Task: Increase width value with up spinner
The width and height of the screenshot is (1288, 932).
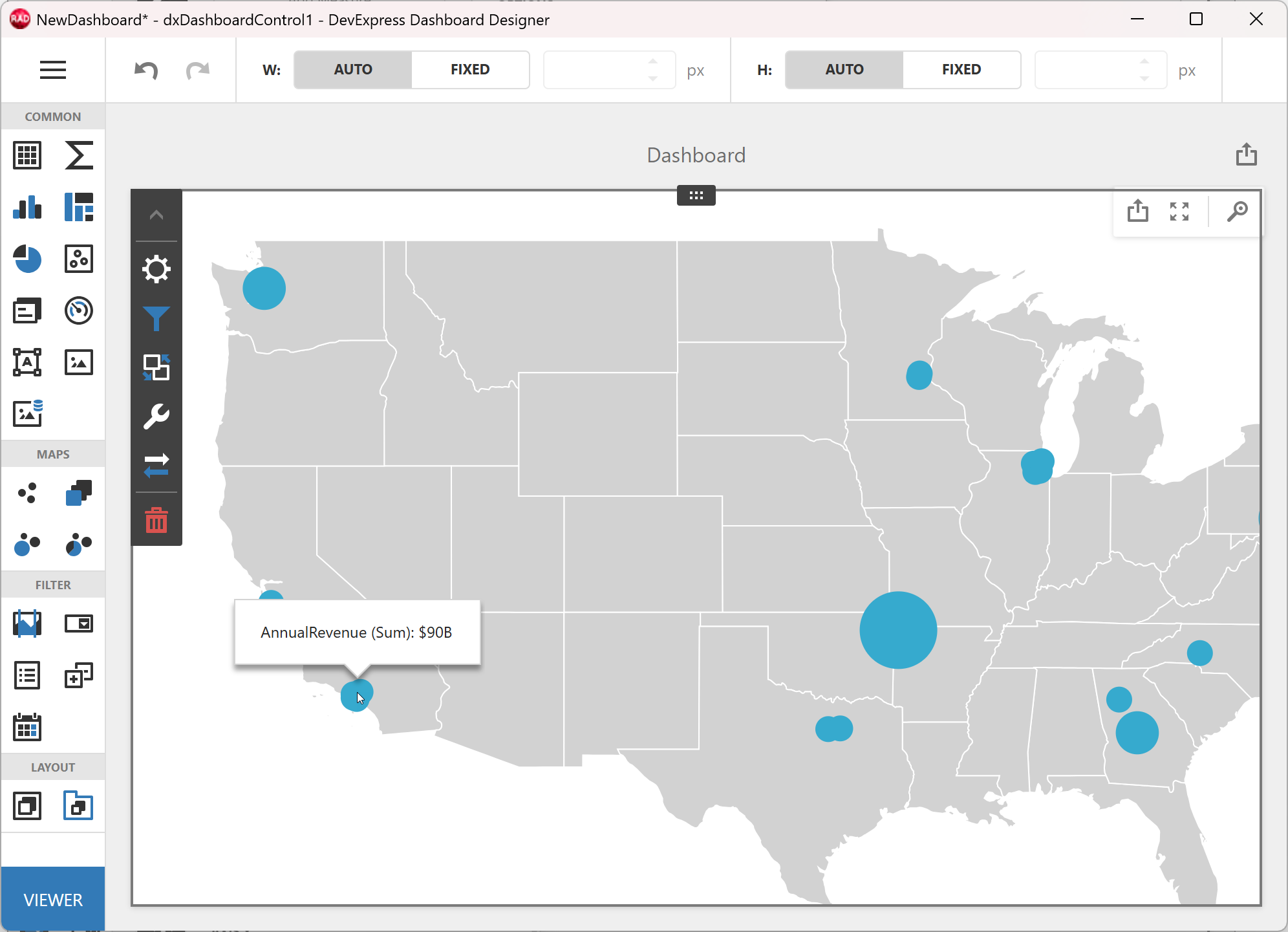Action: (653, 61)
